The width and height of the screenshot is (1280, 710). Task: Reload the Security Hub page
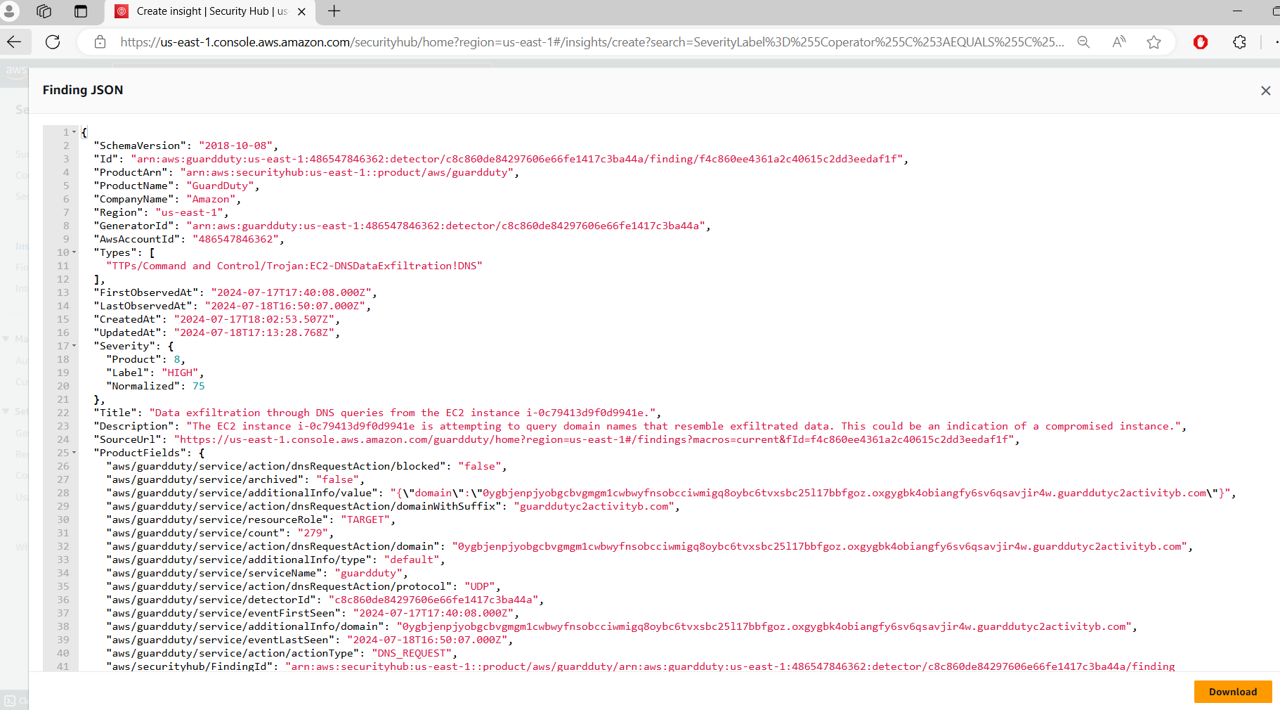click(x=53, y=42)
